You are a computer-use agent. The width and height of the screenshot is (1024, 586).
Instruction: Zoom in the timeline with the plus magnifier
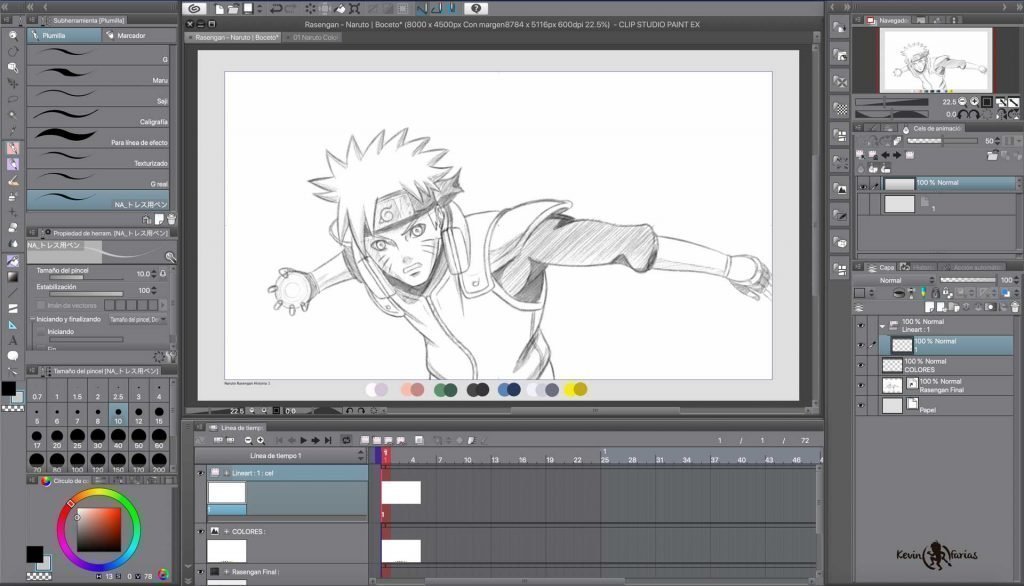[x=261, y=440]
